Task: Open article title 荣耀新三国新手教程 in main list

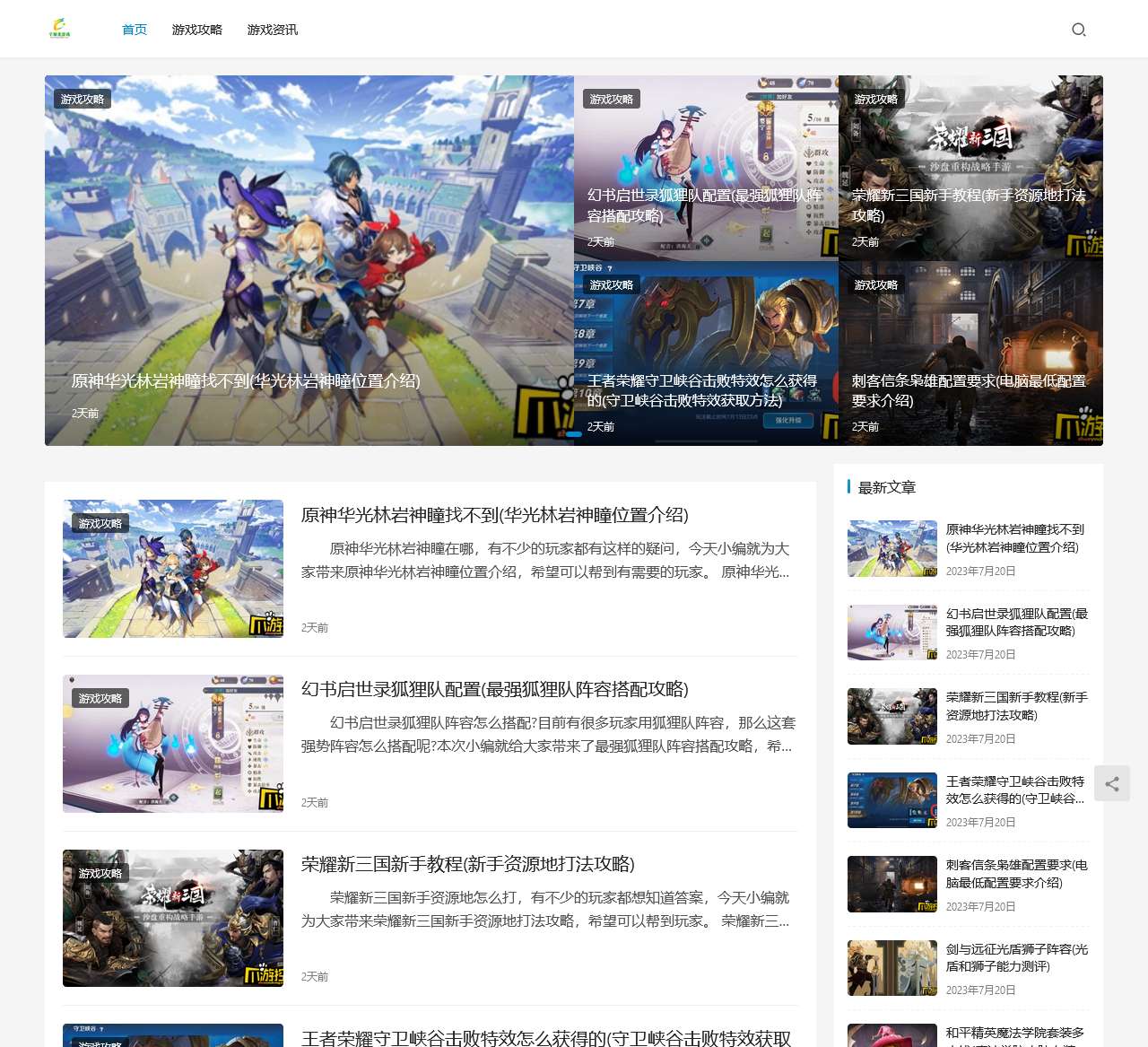Action: click(468, 864)
